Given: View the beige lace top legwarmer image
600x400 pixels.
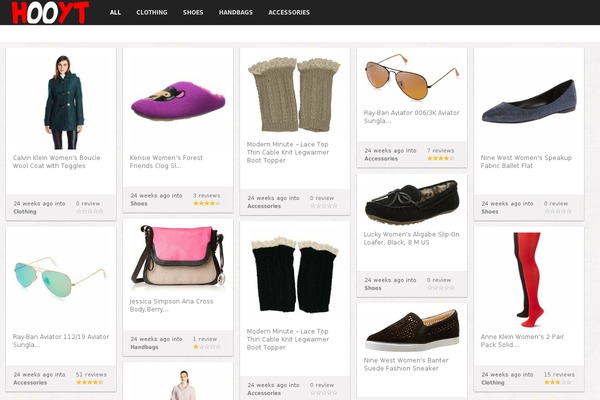Looking at the screenshot, I should tap(295, 95).
